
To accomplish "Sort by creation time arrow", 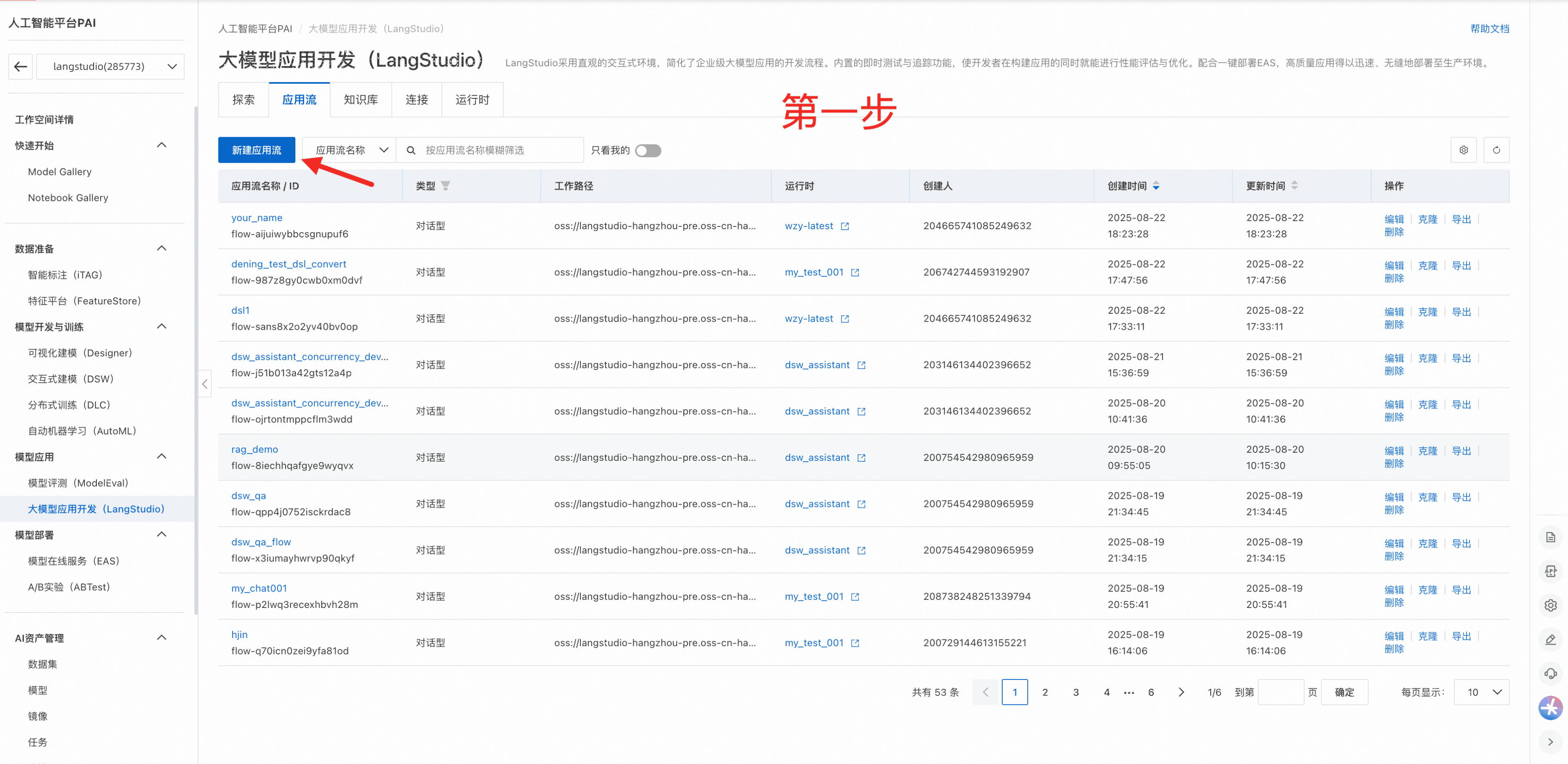I will (1156, 185).
